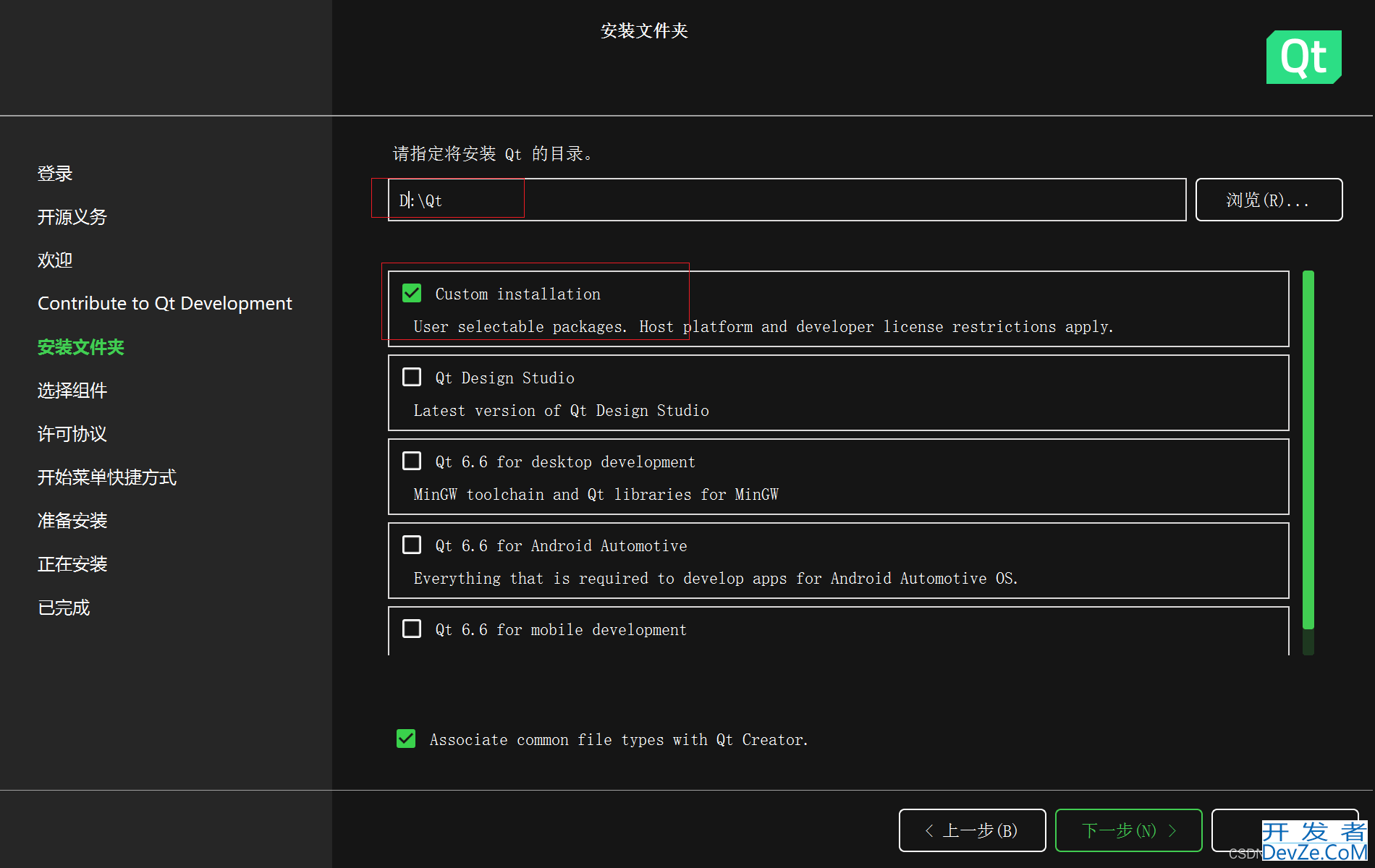Toggle the Custom installation checkbox
Image resolution: width=1375 pixels, height=868 pixels.
[x=412, y=293]
